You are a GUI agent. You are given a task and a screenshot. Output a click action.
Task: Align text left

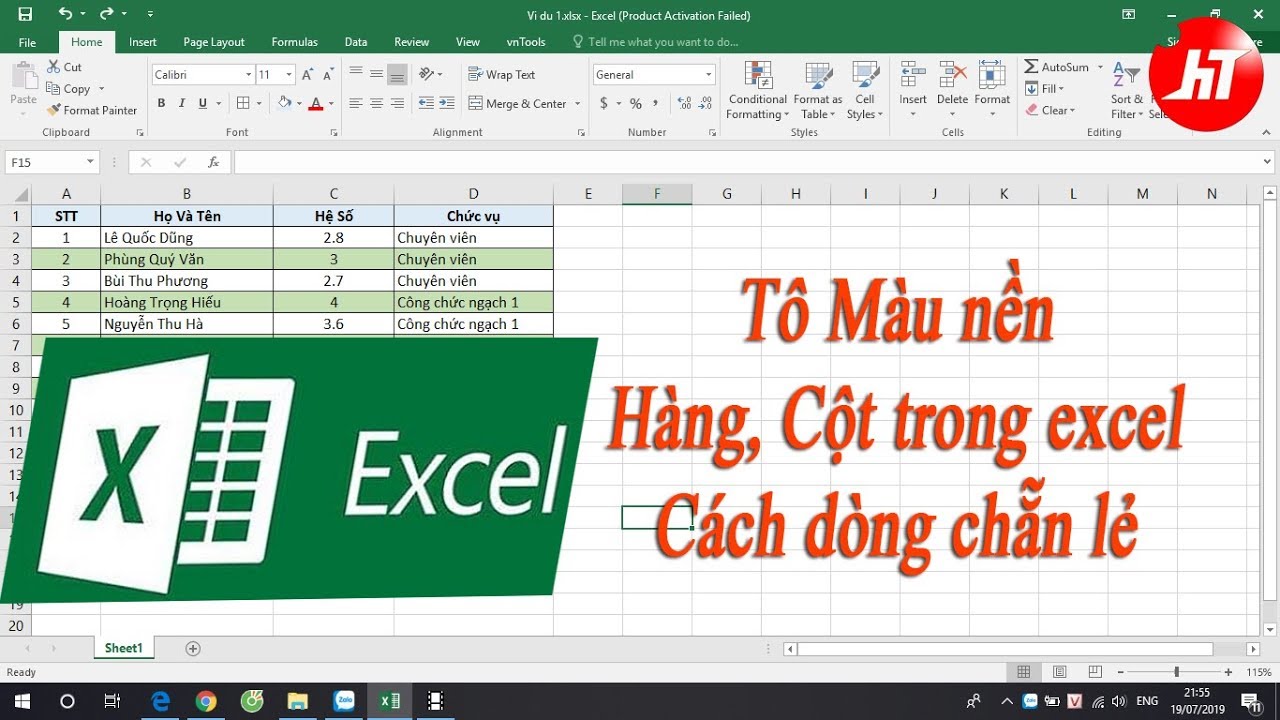tap(355, 103)
